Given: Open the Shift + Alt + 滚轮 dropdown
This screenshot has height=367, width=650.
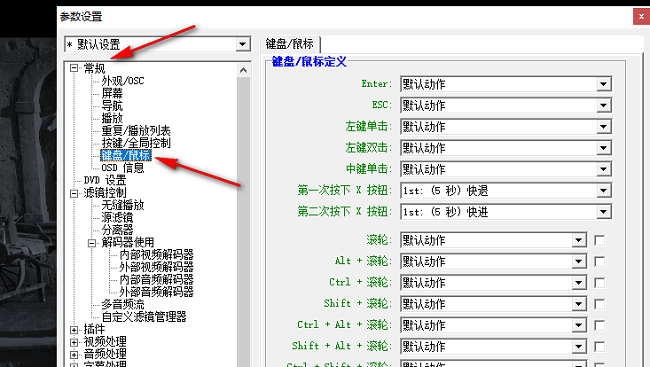Looking at the screenshot, I should click(x=579, y=347).
